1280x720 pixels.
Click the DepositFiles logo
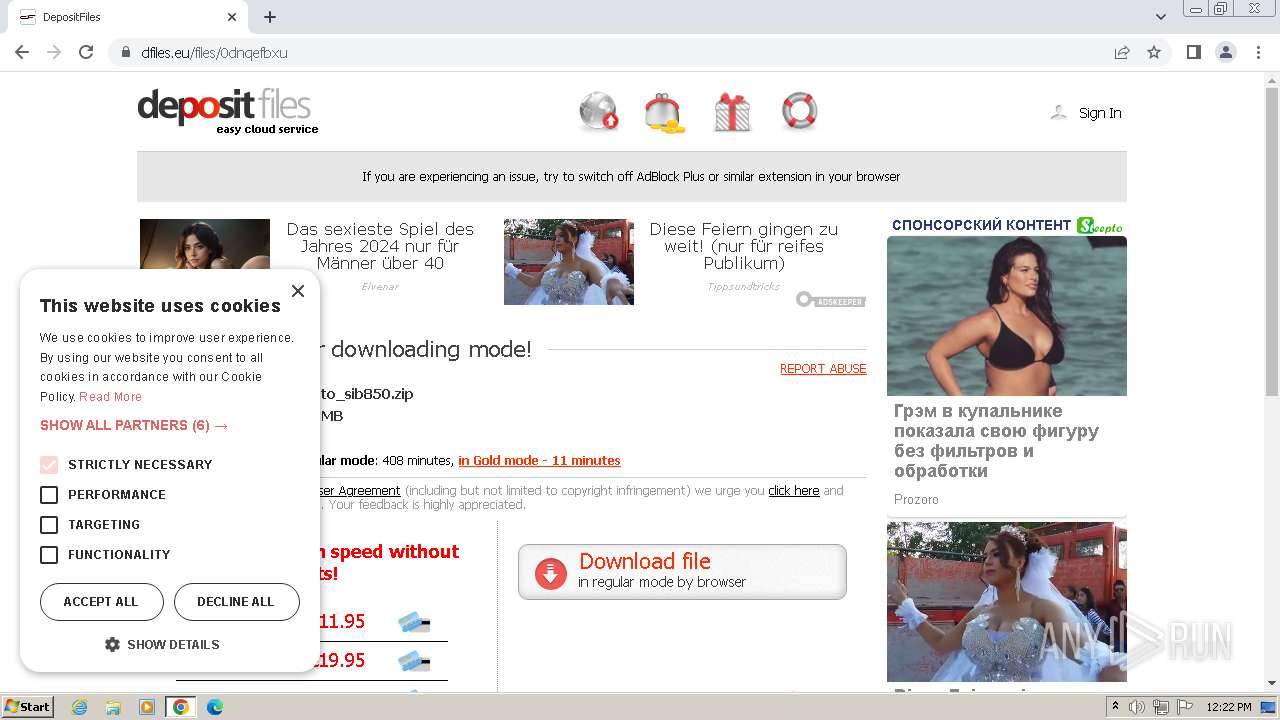(x=228, y=111)
